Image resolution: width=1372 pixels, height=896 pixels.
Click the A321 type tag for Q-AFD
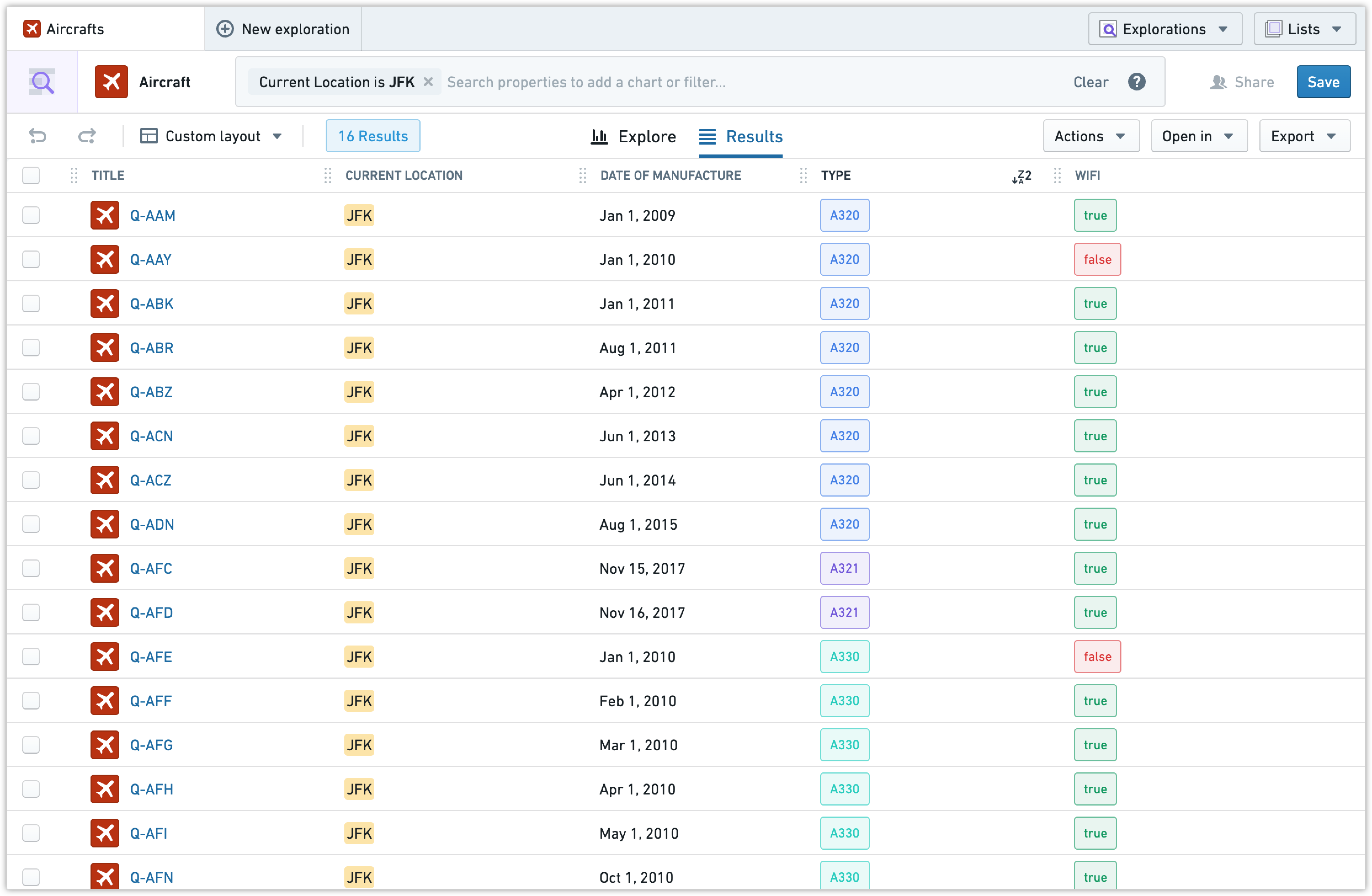point(844,612)
